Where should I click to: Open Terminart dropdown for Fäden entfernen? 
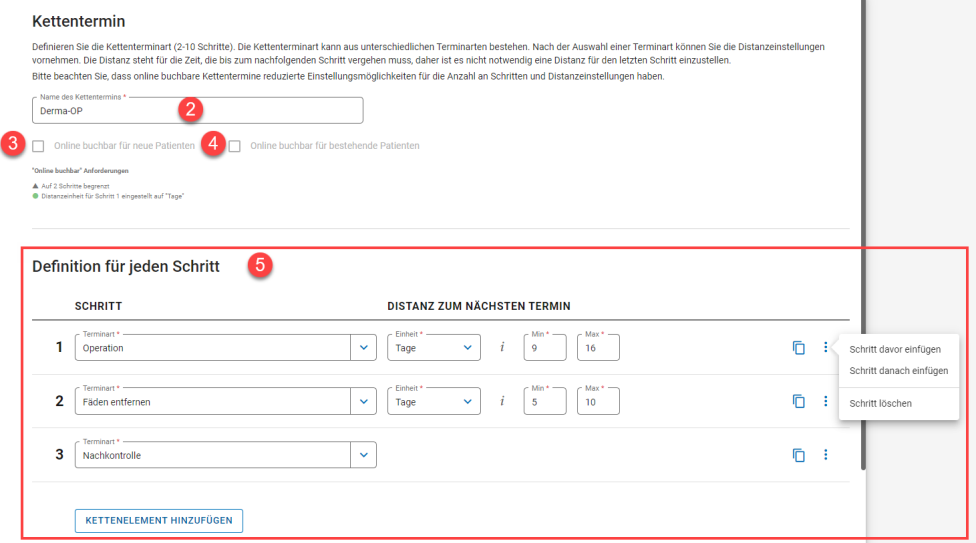tap(362, 401)
